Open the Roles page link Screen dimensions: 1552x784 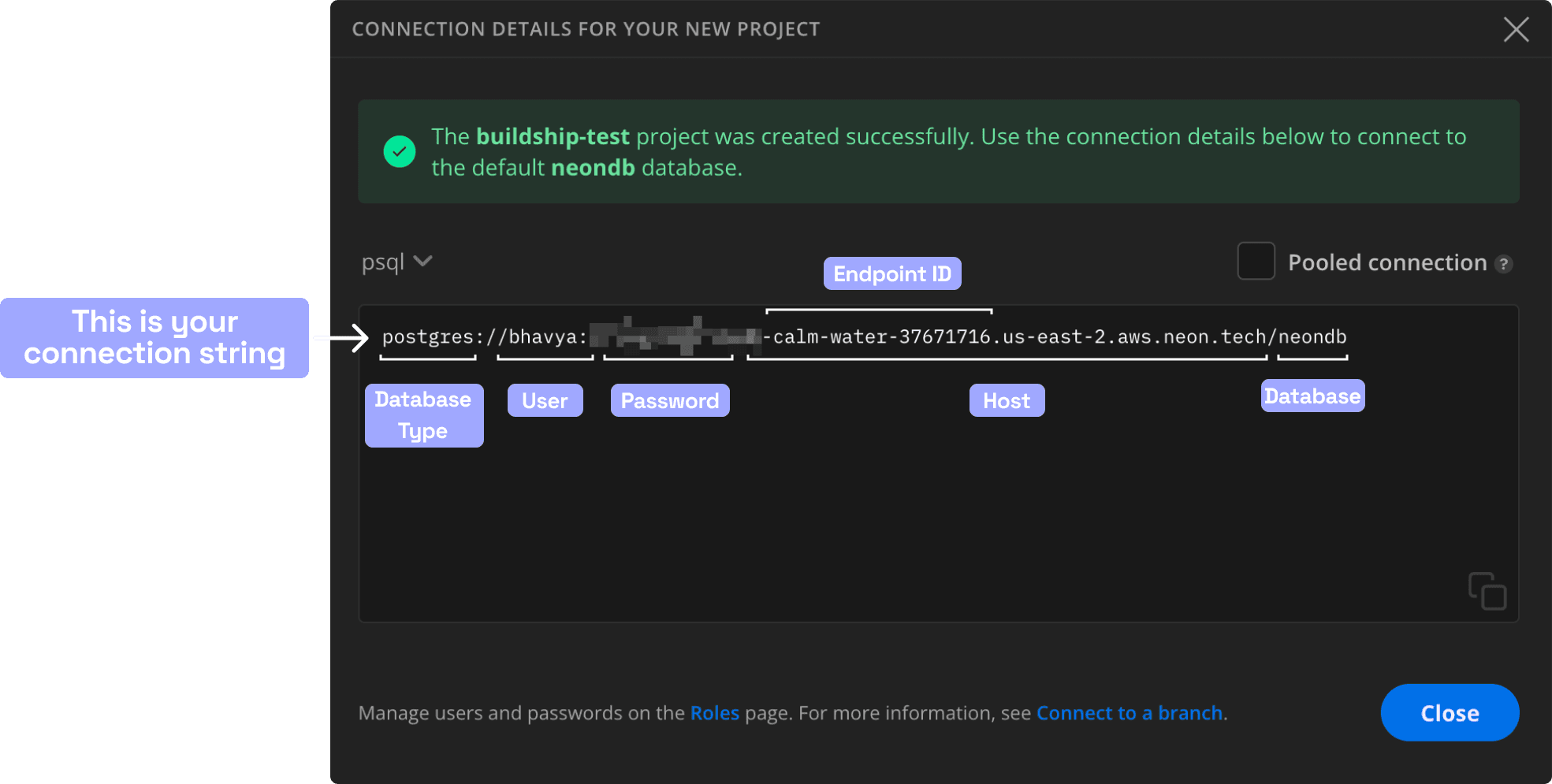point(714,712)
